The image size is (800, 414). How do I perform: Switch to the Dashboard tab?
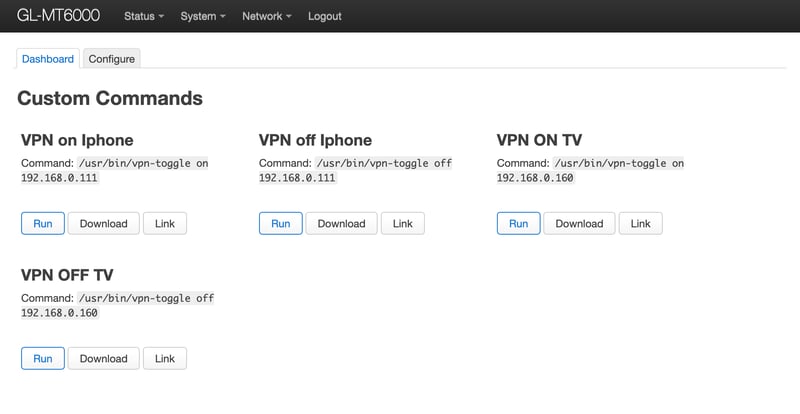[48, 59]
